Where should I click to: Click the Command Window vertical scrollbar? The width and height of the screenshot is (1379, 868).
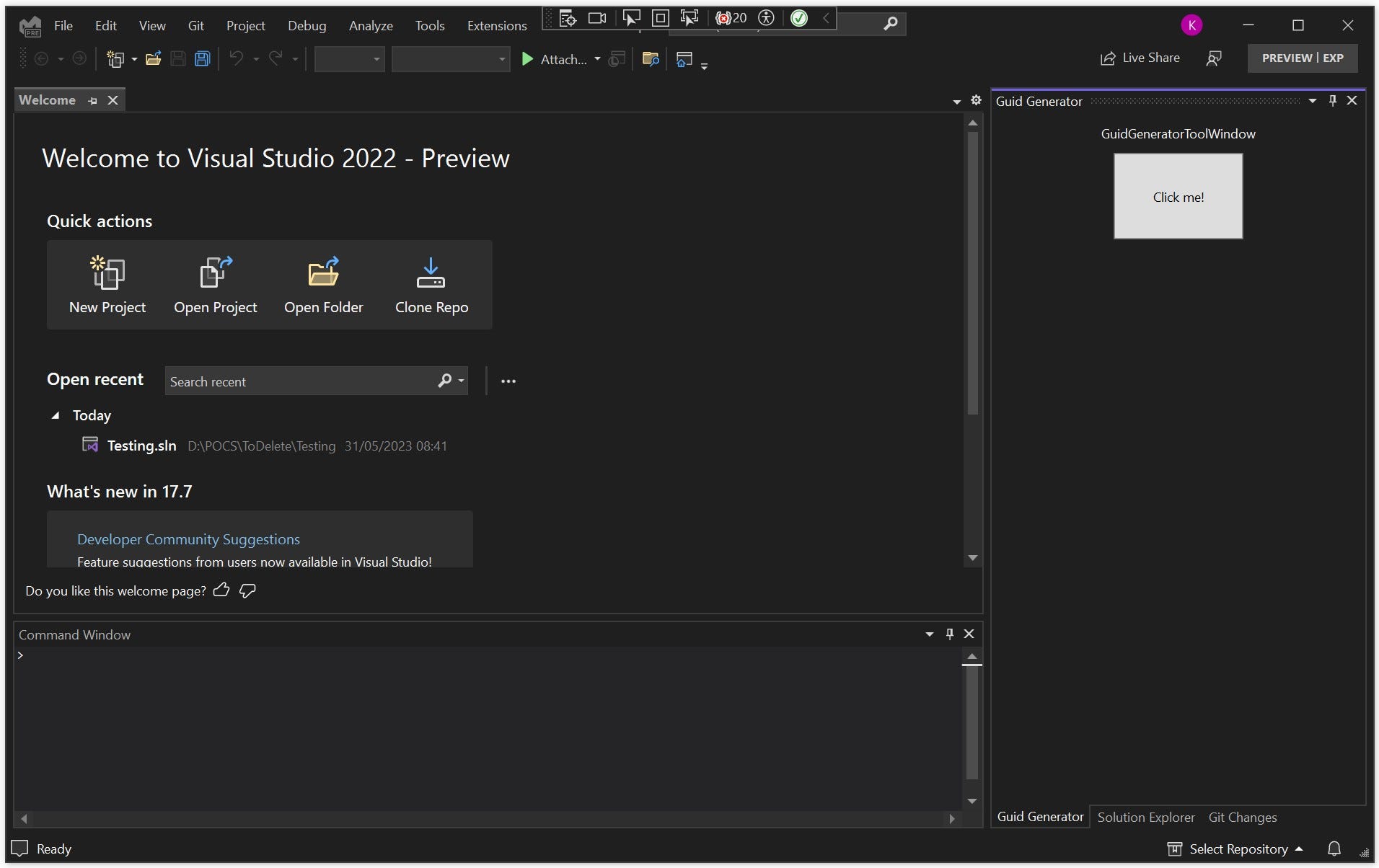click(972, 728)
